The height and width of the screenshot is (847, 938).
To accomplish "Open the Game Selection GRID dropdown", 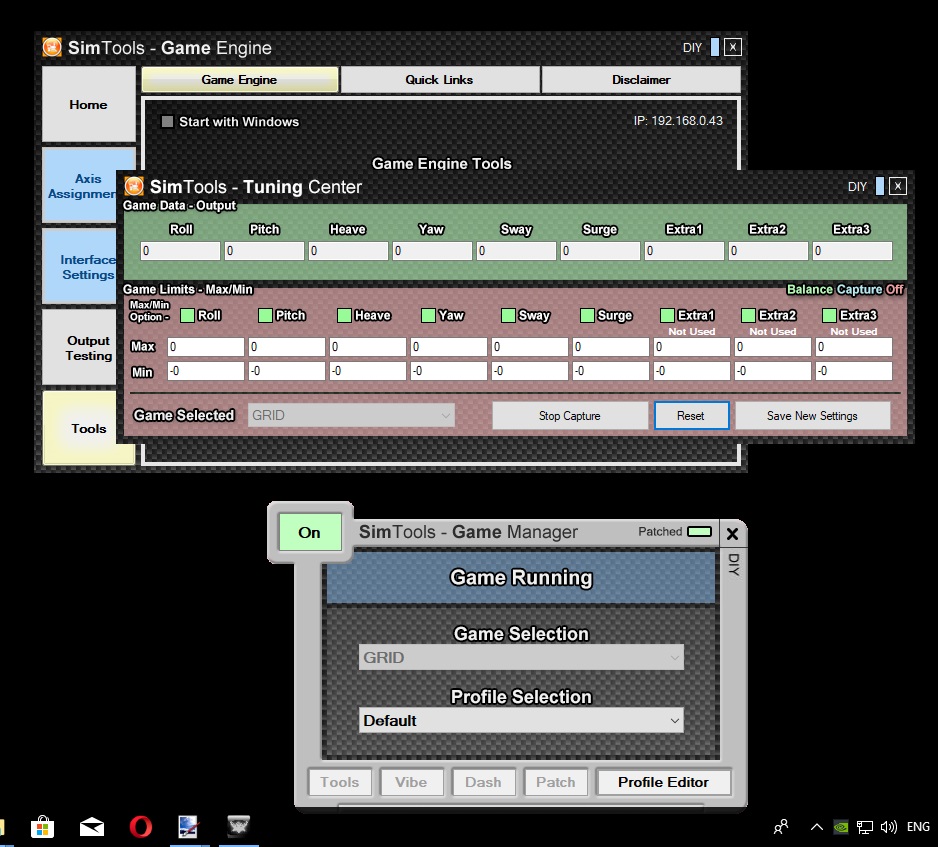I will click(x=521, y=657).
